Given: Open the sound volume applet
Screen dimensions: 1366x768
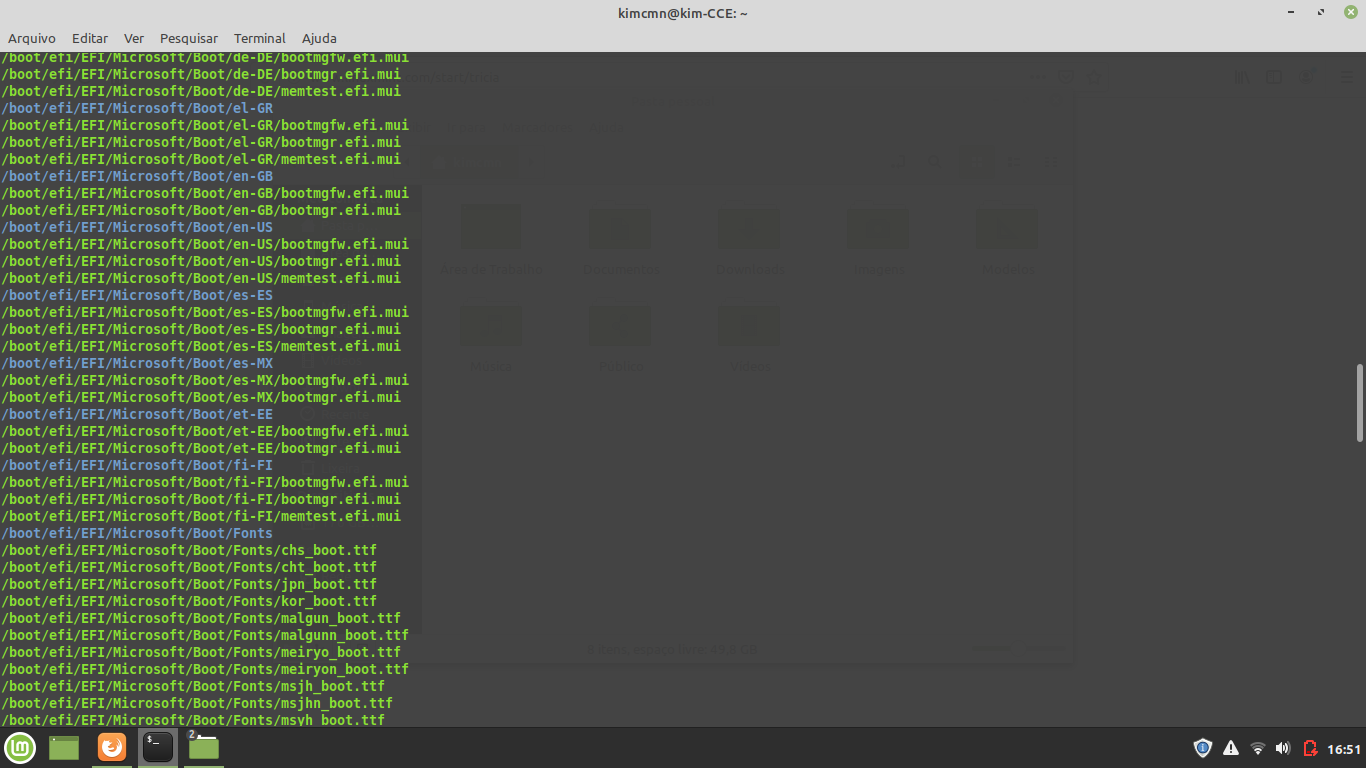Looking at the screenshot, I should pos(1283,748).
